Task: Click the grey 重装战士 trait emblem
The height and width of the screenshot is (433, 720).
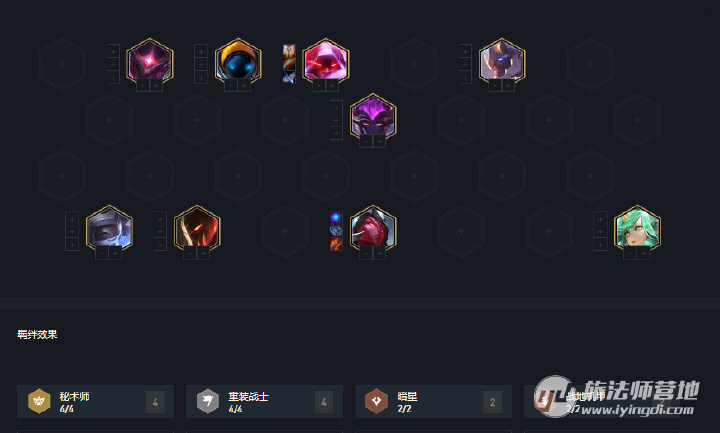Action: (x=208, y=401)
